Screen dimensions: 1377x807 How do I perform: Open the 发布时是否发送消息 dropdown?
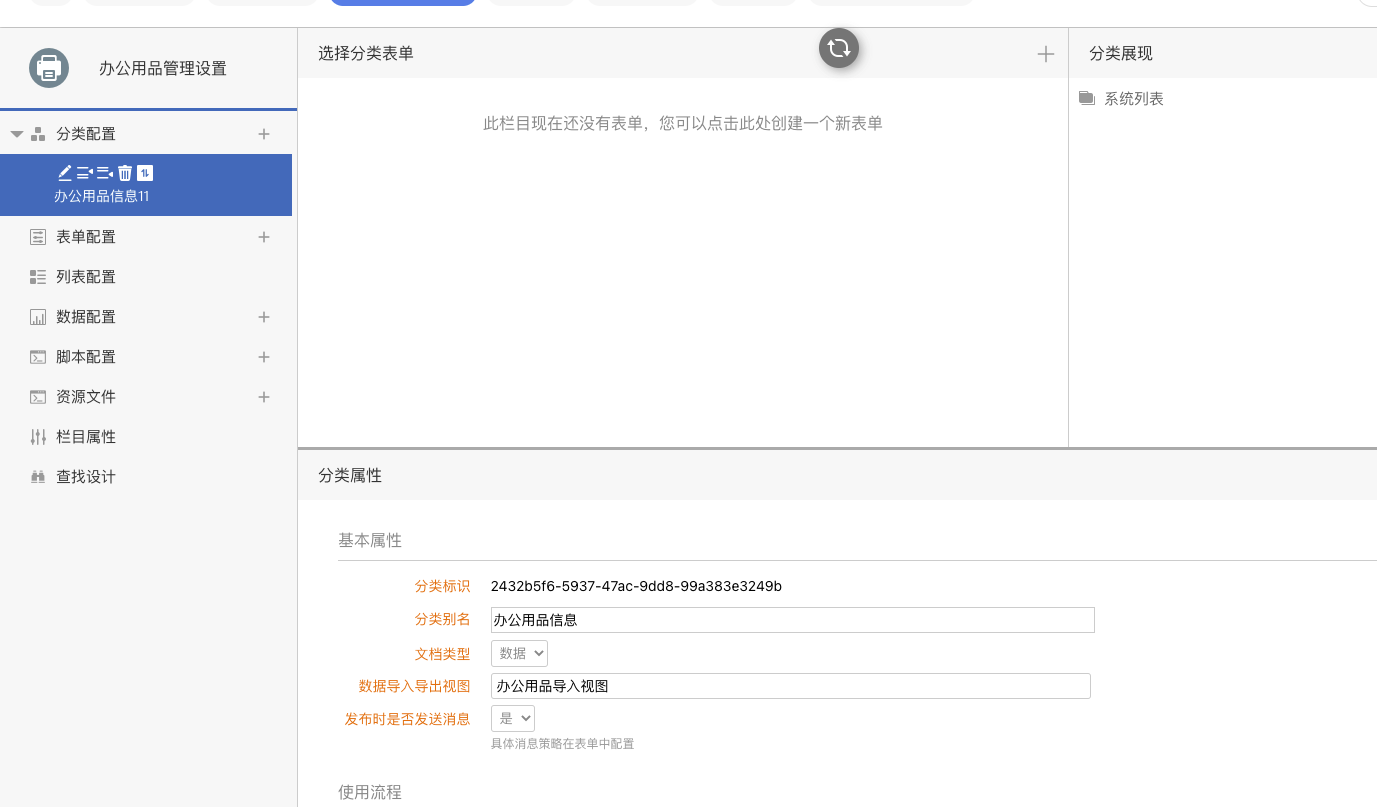[512, 718]
